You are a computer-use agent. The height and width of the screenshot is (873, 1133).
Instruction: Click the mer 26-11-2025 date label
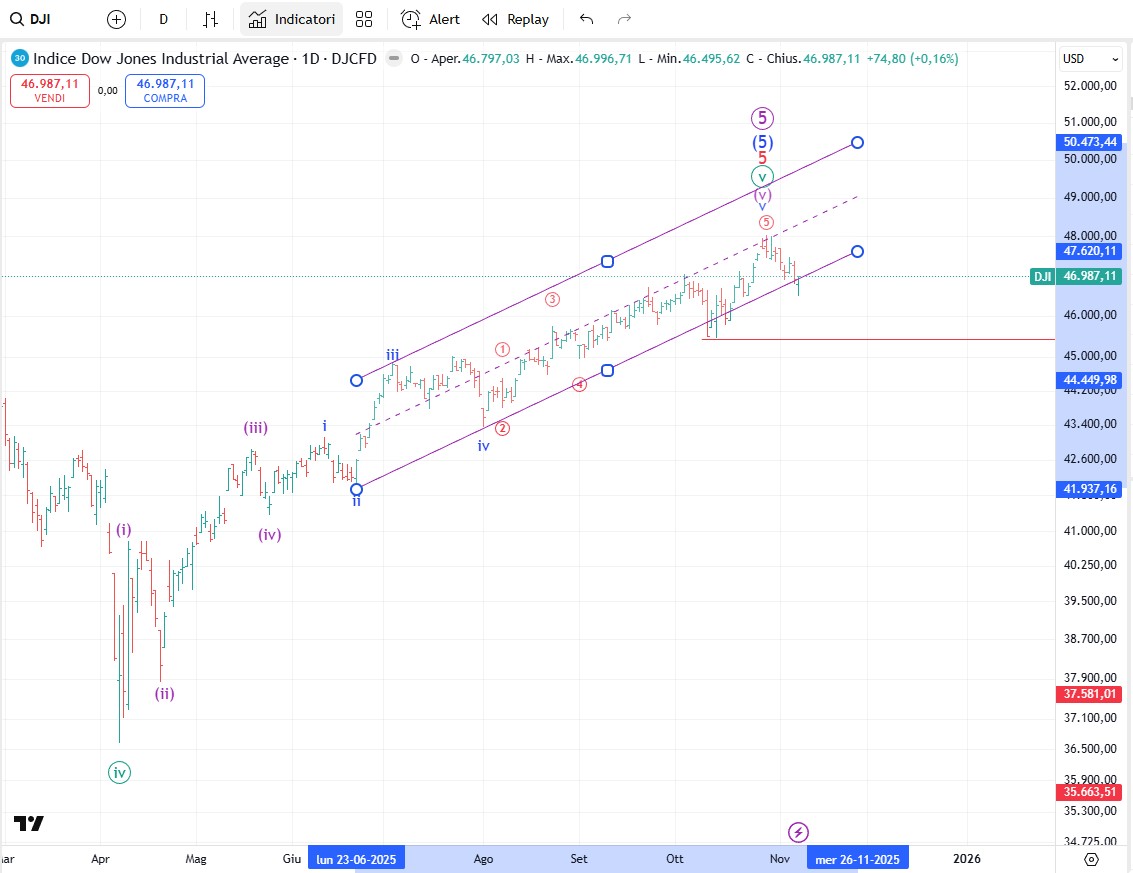(x=858, y=859)
